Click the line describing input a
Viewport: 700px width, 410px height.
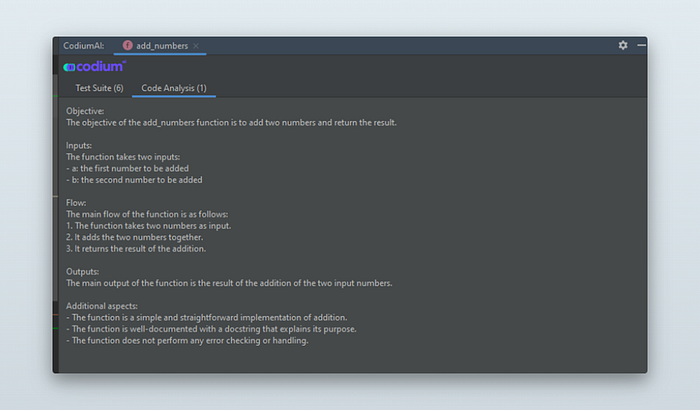click(127, 168)
